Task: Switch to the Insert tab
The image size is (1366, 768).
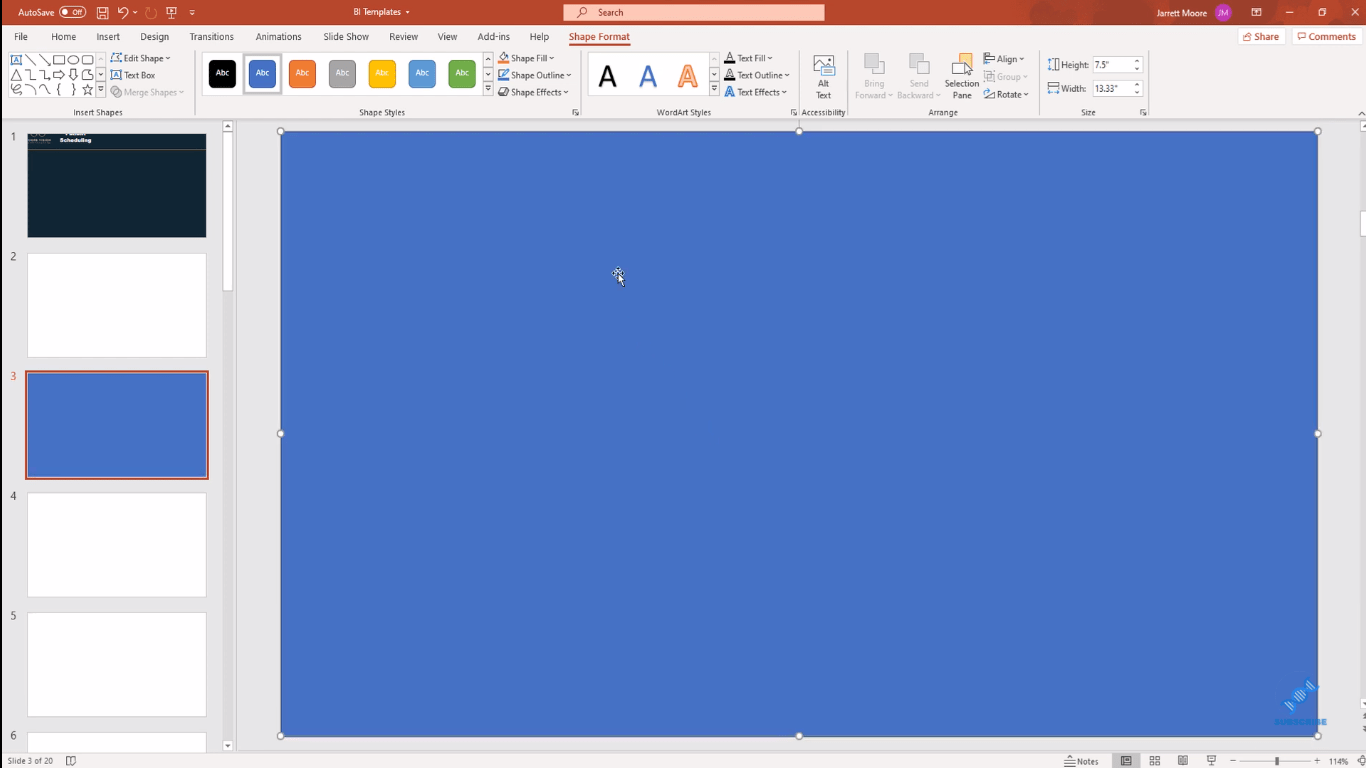Action: click(108, 37)
